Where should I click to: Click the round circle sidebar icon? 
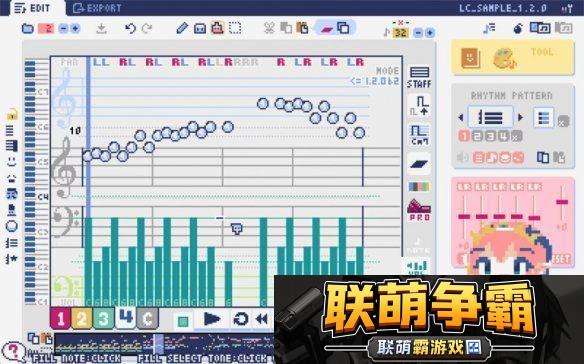coord(12,226)
